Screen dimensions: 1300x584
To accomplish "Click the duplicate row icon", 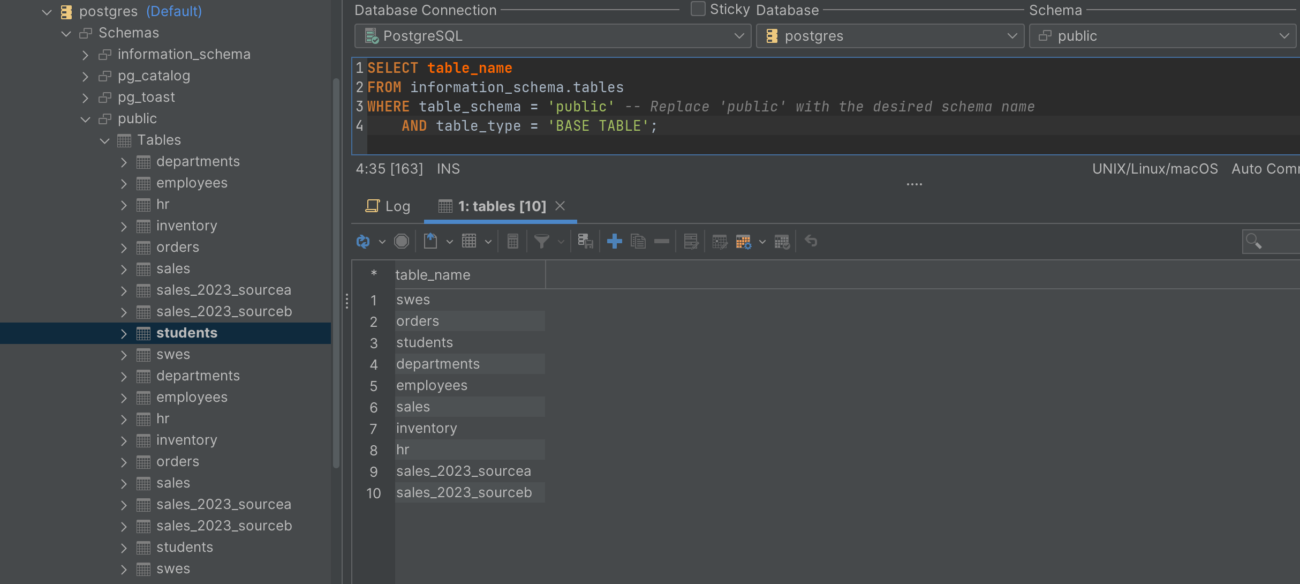I will (639, 241).
